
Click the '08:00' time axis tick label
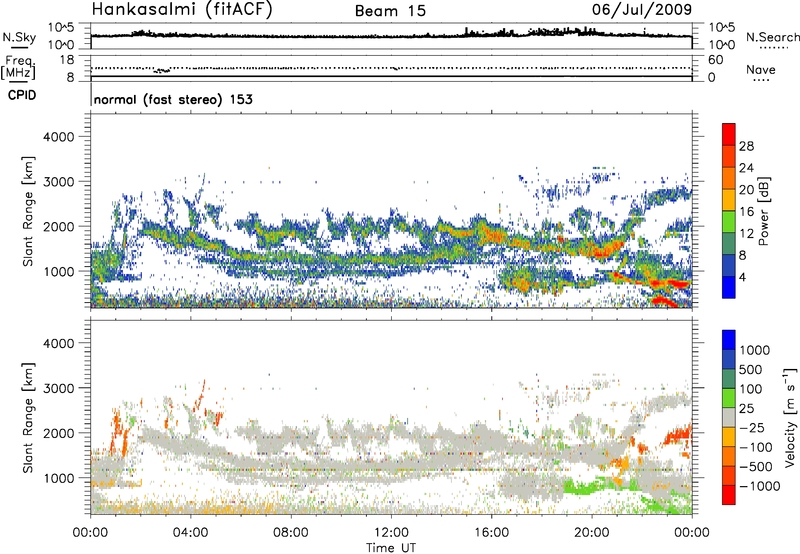coord(291,533)
